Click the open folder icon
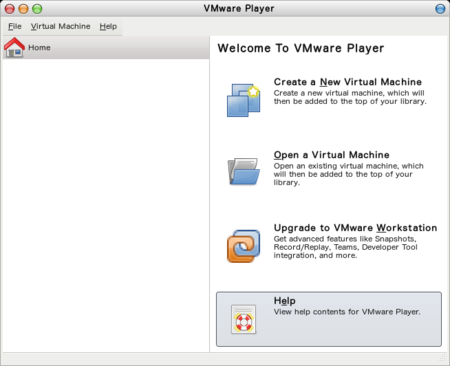The height and width of the screenshot is (366, 450). point(244,171)
